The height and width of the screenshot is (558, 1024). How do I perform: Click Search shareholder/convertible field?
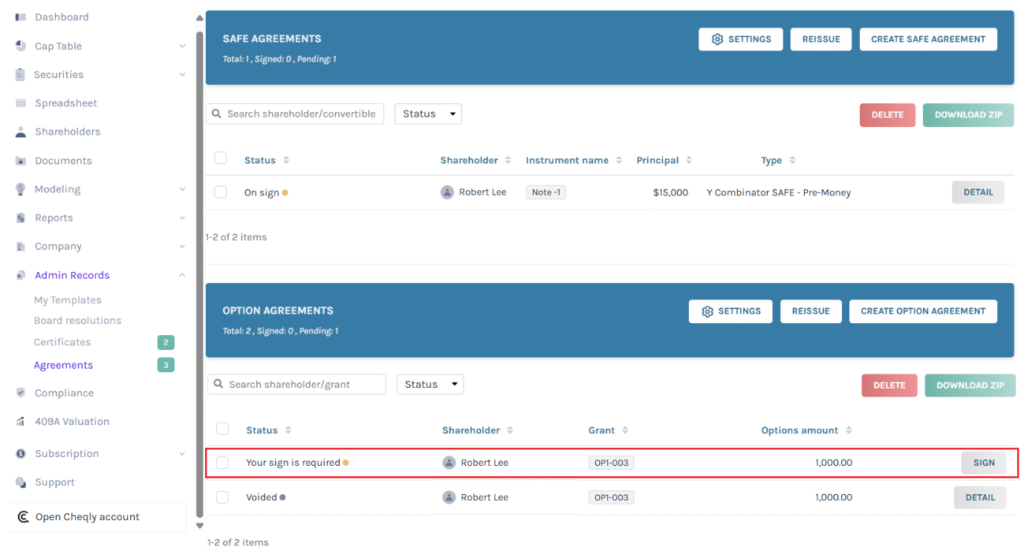(x=295, y=114)
